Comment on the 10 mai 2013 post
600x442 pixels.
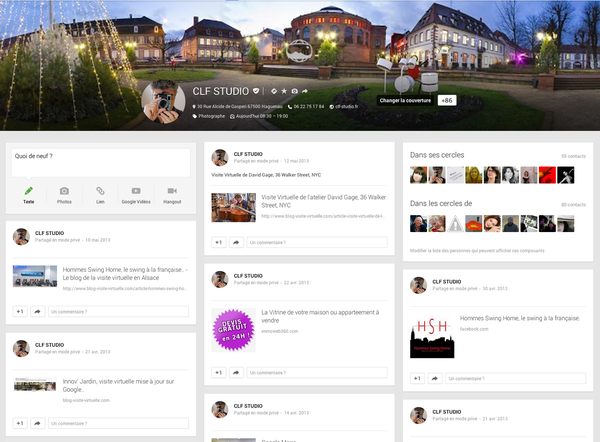pos(118,312)
